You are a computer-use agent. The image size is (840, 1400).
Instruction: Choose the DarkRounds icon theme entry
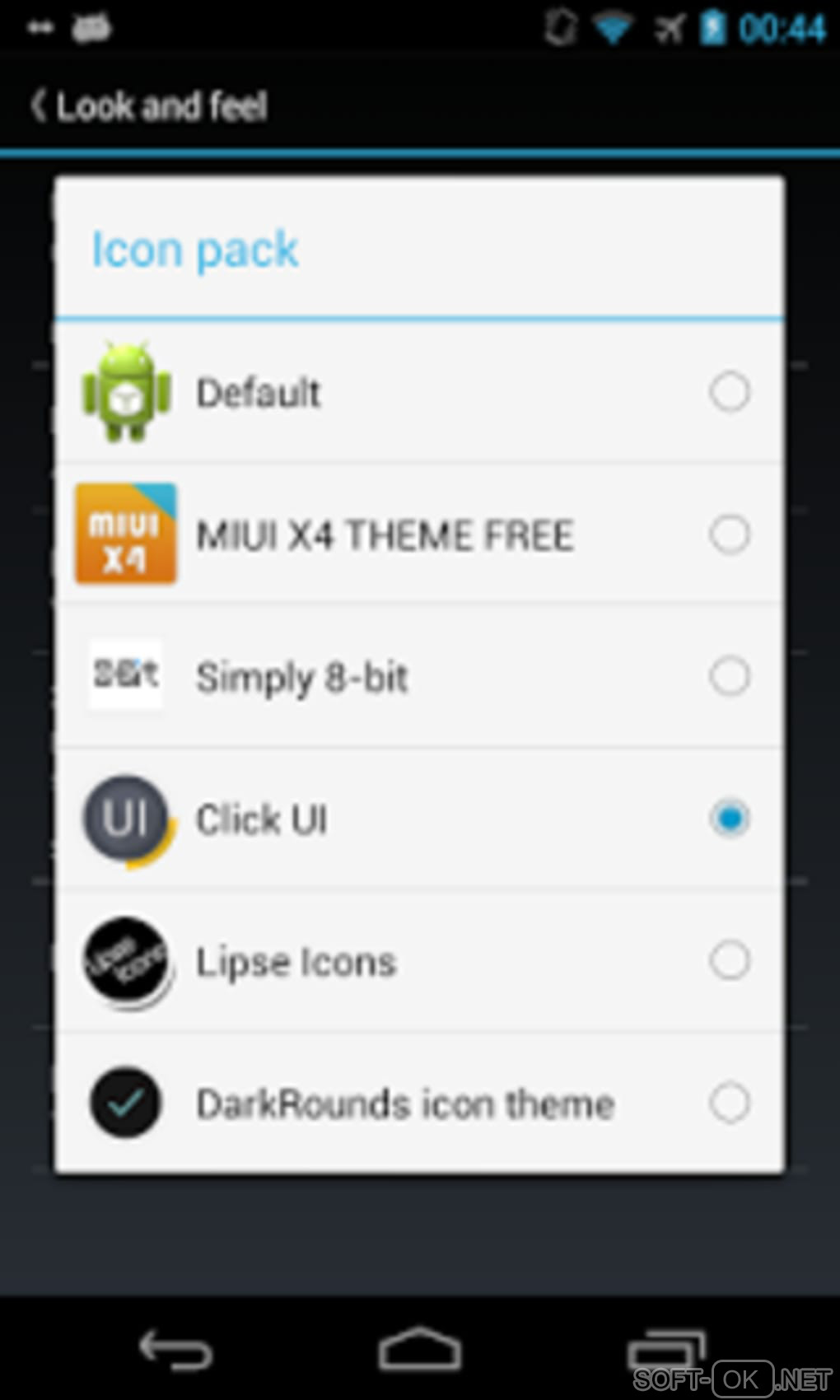pyautogui.click(x=419, y=1103)
